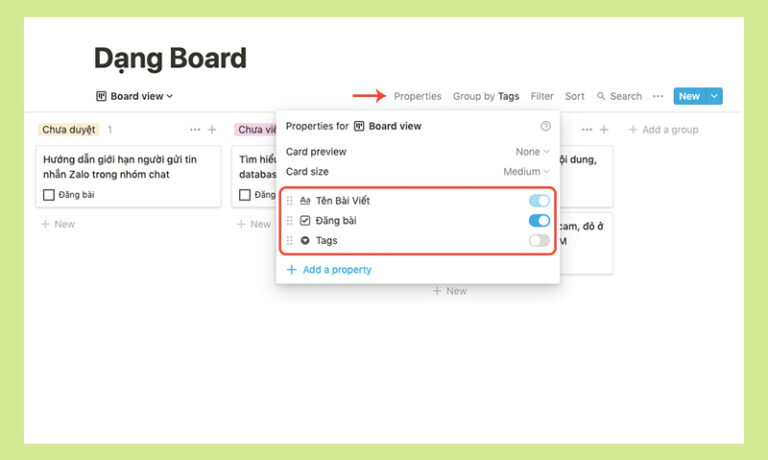Enable the Tags property switch
The image size is (768, 460).
(x=539, y=241)
